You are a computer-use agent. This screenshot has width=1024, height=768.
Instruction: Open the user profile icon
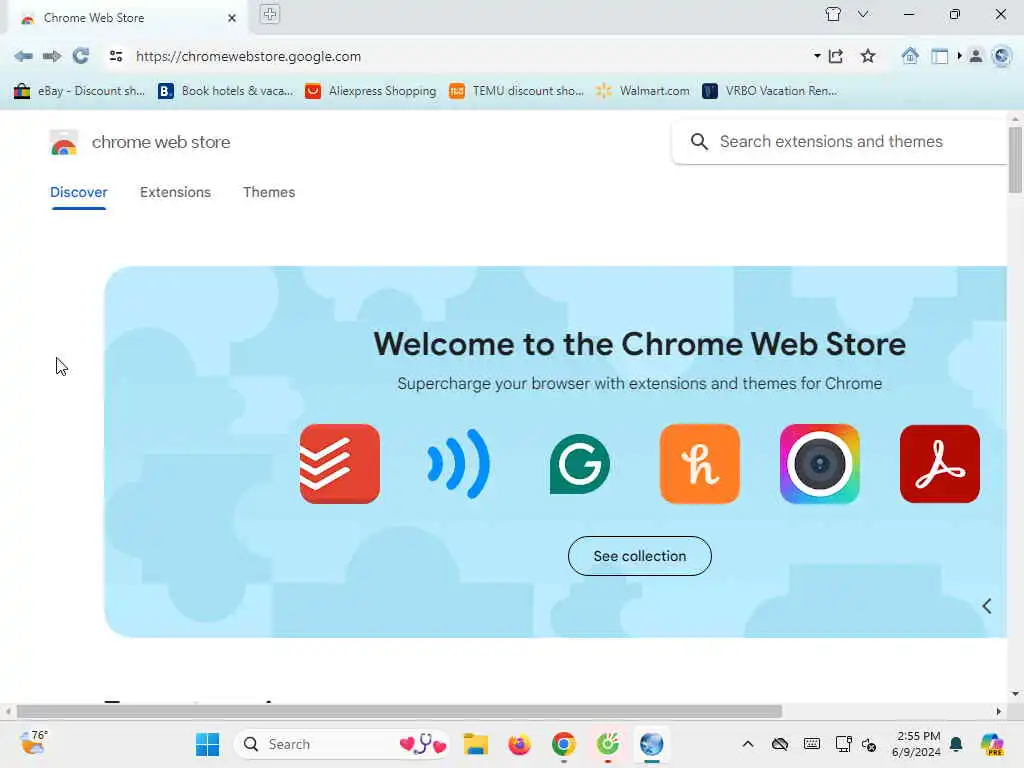(976, 56)
